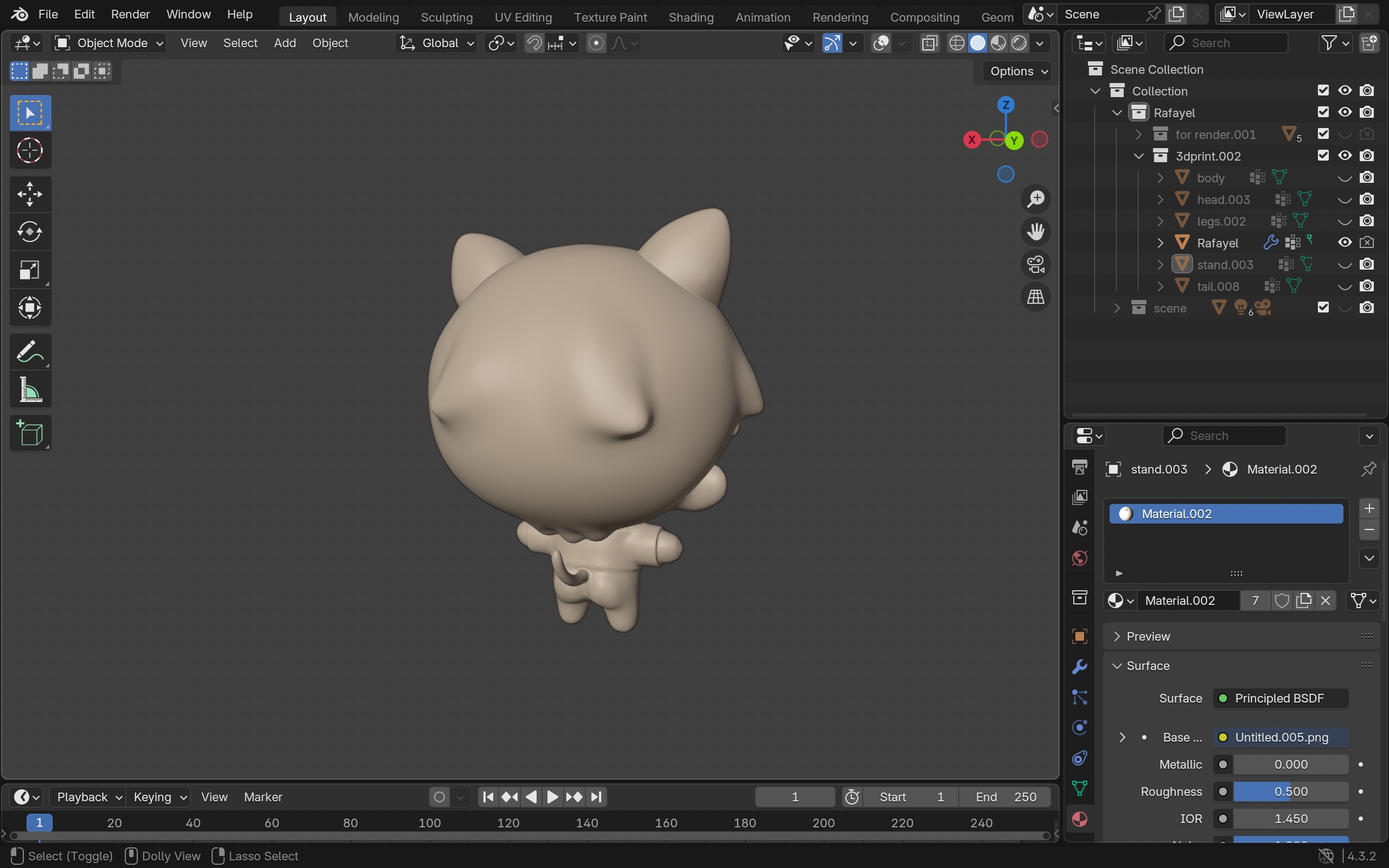Image resolution: width=1389 pixels, height=868 pixels.
Task: Disable render camera icon for head.003
Action: (x=1367, y=199)
